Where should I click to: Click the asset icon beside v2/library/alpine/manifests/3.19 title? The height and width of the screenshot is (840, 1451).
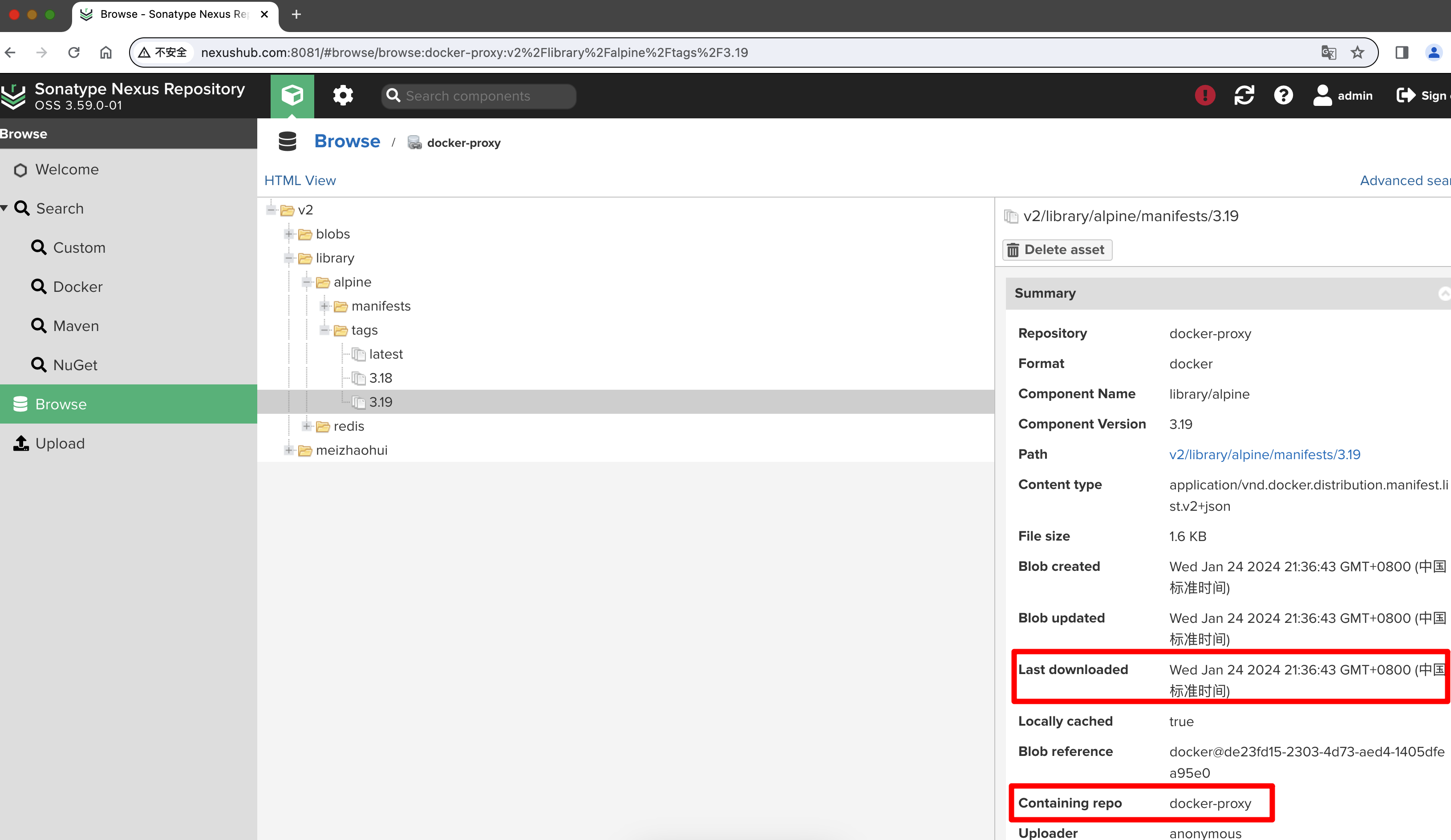pos(1011,217)
